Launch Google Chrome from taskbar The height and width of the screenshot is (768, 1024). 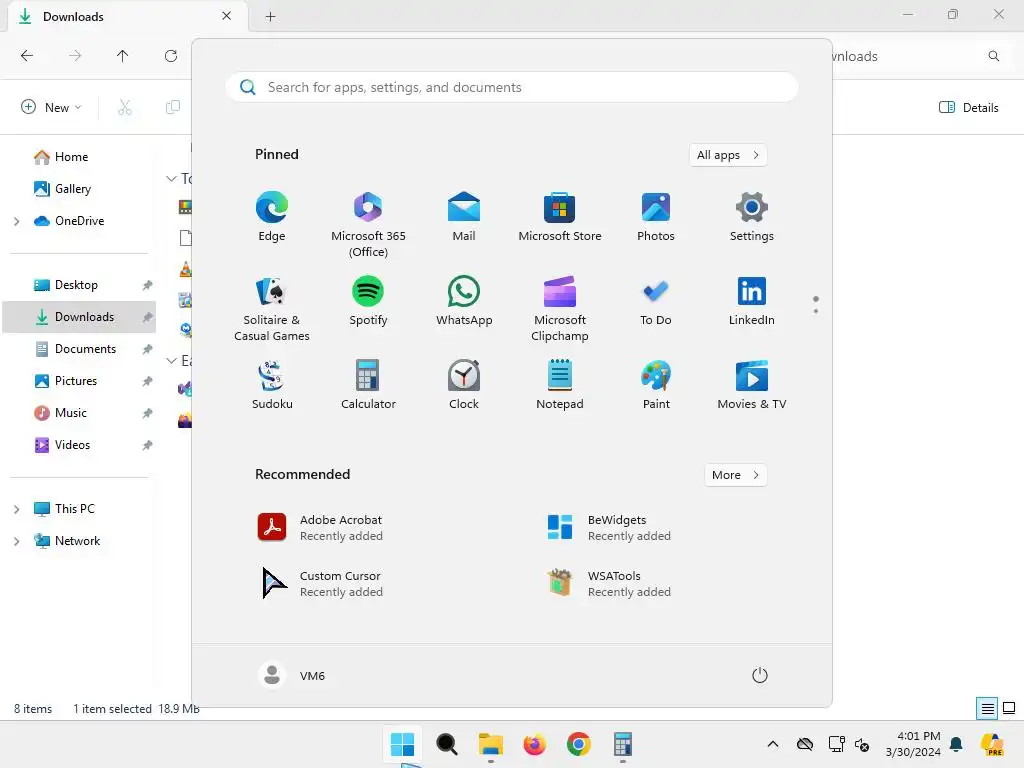[579, 743]
